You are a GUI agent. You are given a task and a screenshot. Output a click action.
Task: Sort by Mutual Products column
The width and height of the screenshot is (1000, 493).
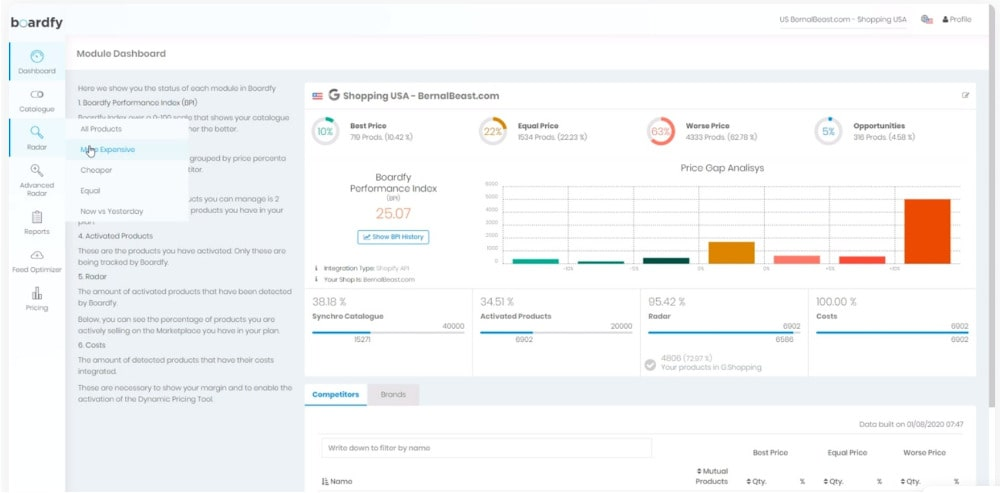pyautogui.click(x=711, y=476)
